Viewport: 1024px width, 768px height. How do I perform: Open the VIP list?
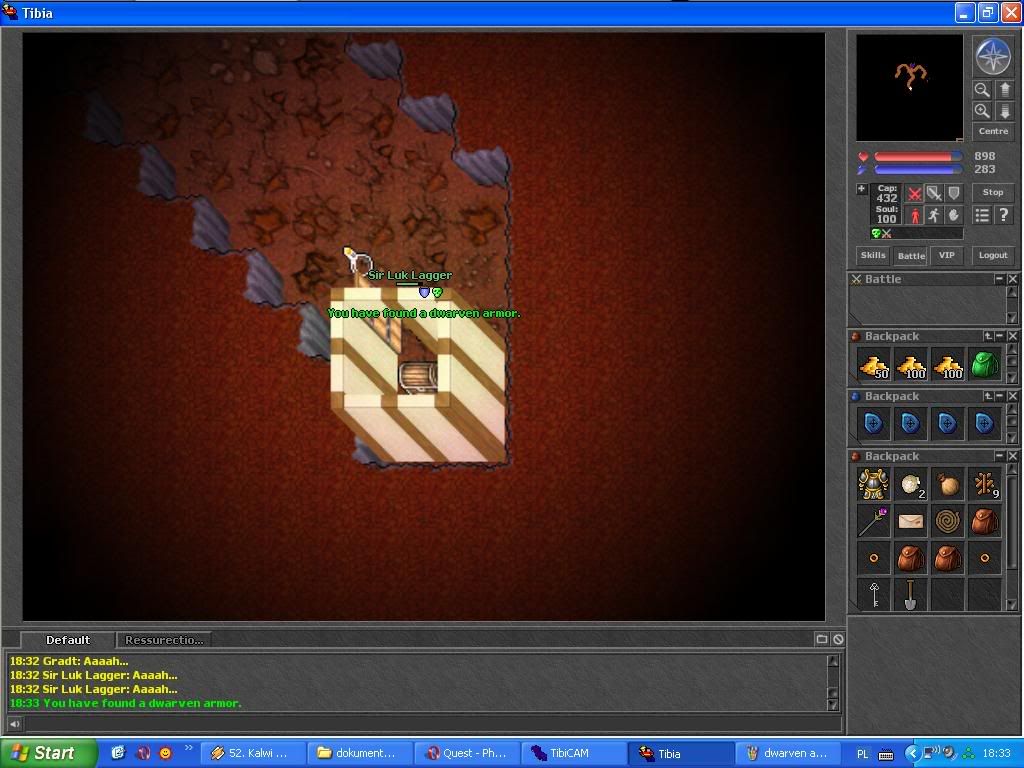click(947, 255)
